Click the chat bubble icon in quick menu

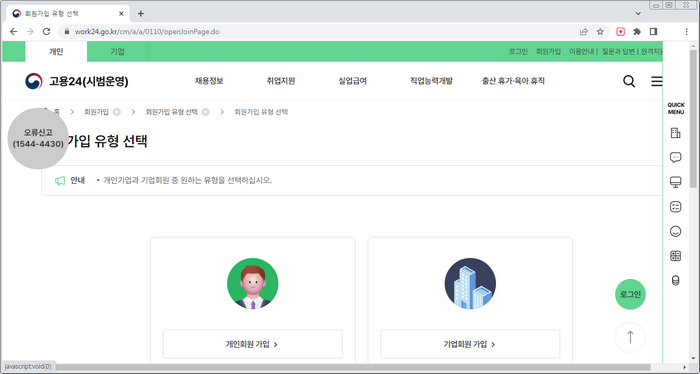pyautogui.click(x=675, y=157)
